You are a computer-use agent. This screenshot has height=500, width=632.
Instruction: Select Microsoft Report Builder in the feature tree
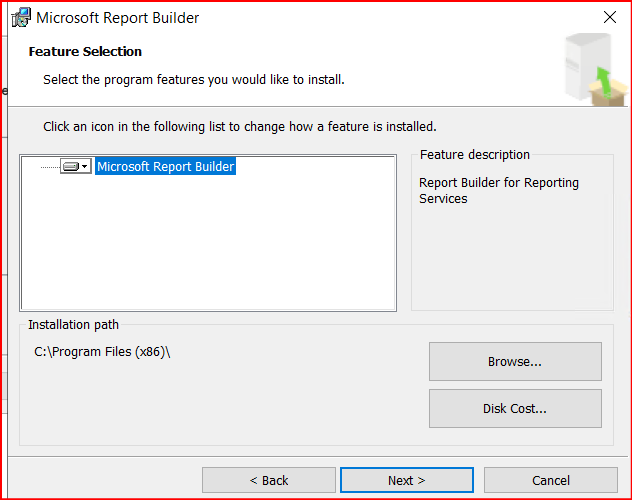pyautogui.click(x=165, y=167)
